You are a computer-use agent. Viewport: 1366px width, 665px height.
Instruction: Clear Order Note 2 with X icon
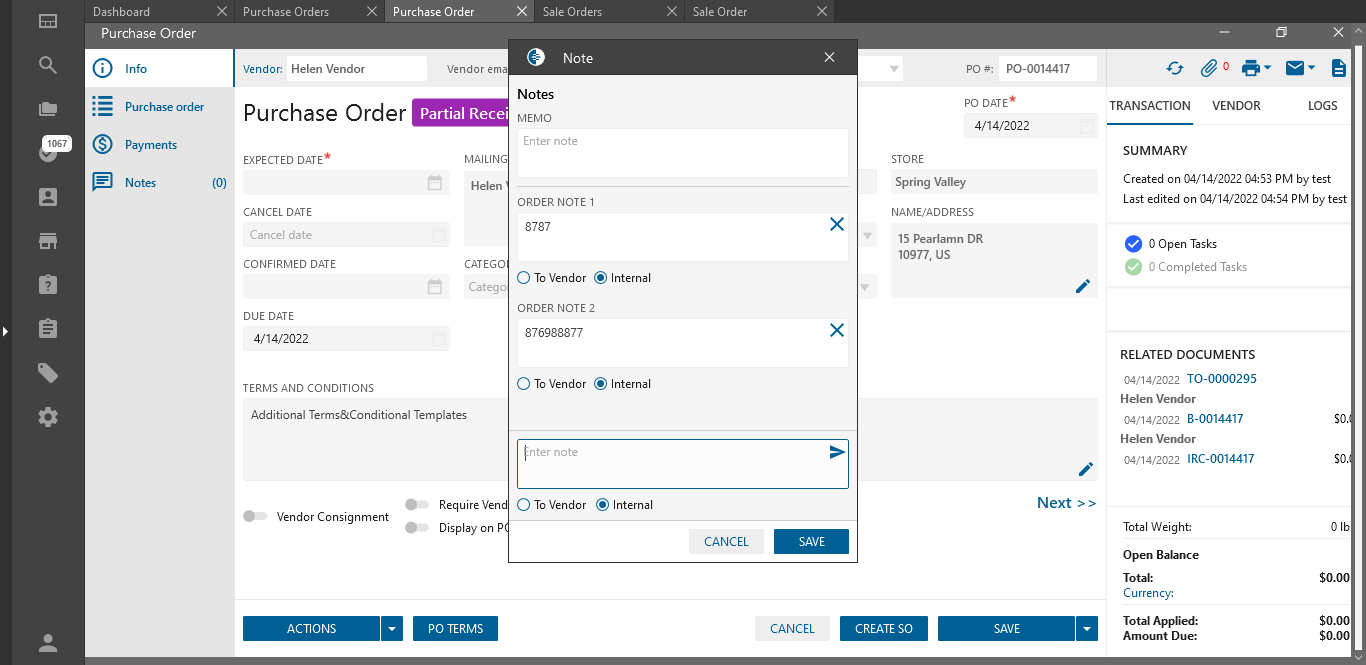click(x=837, y=330)
